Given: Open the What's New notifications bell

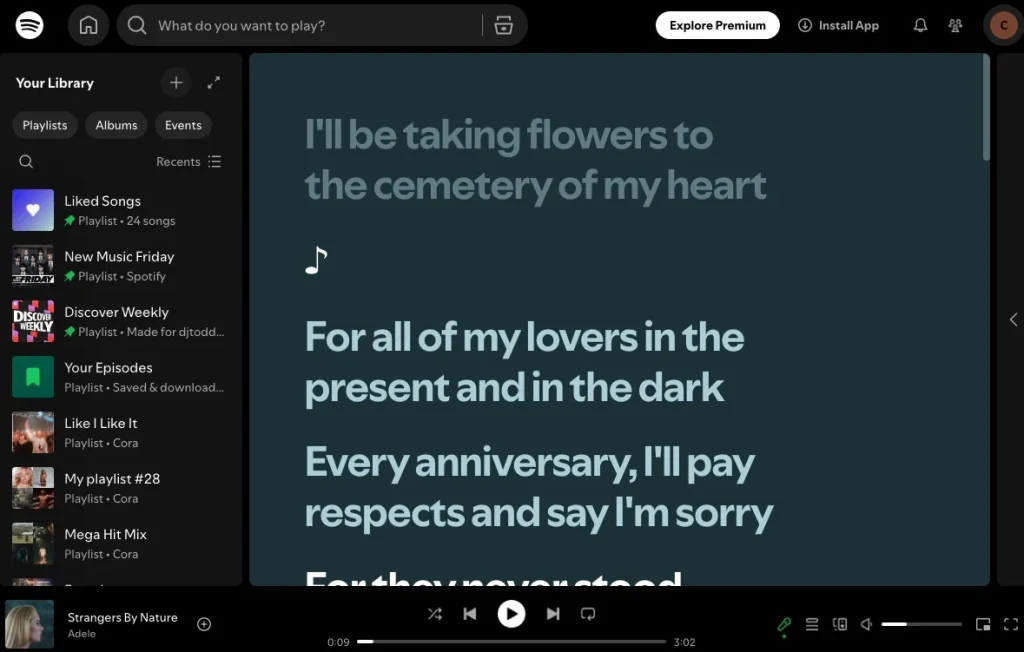Looking at the screenshot, I should [919, 25].
